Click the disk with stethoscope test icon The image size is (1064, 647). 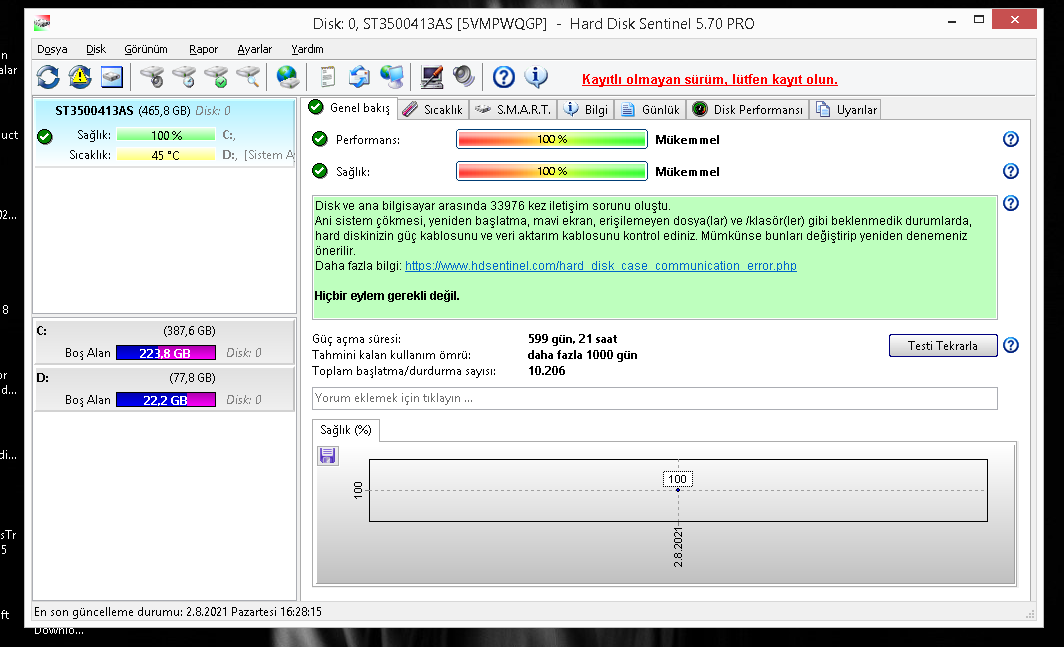pyautogui.click(x=153, y=77)
